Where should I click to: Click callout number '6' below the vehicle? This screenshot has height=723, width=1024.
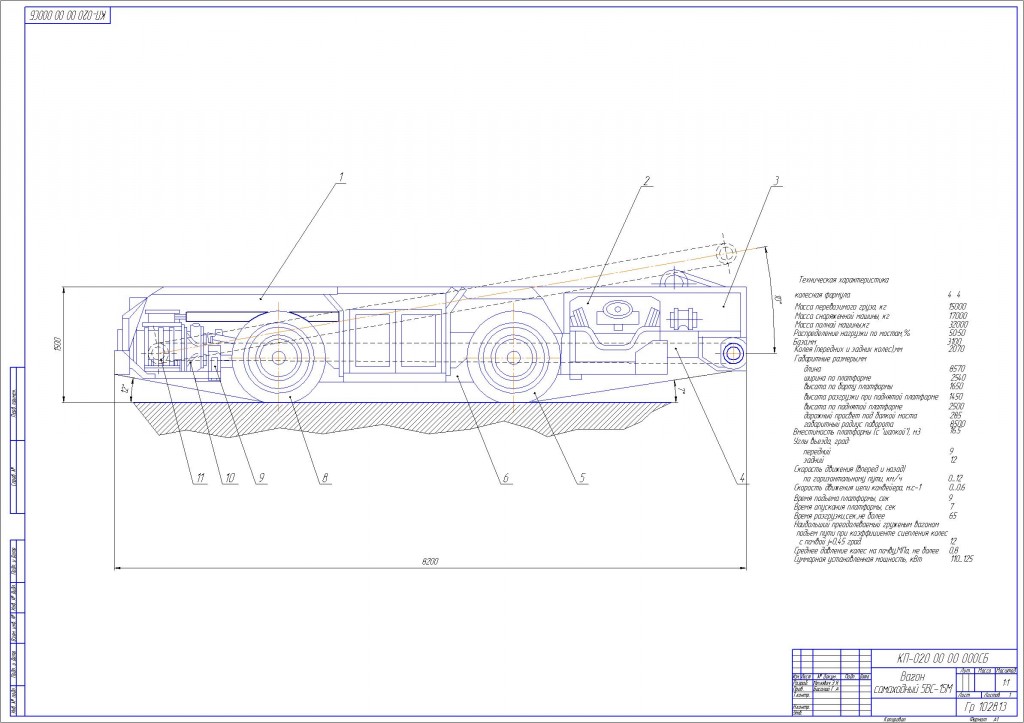505,479
